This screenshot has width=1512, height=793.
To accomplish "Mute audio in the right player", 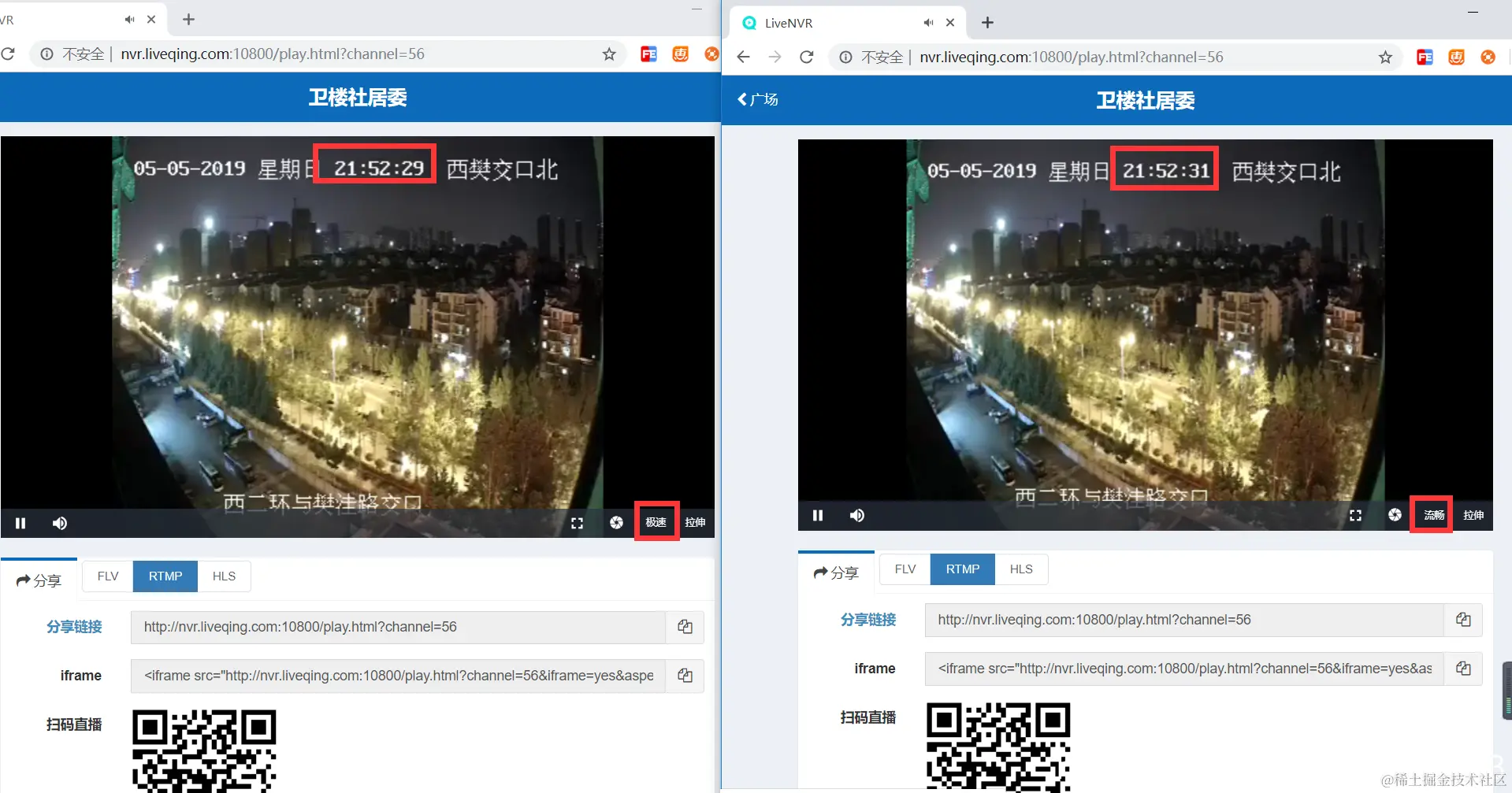I will point(856,515).
